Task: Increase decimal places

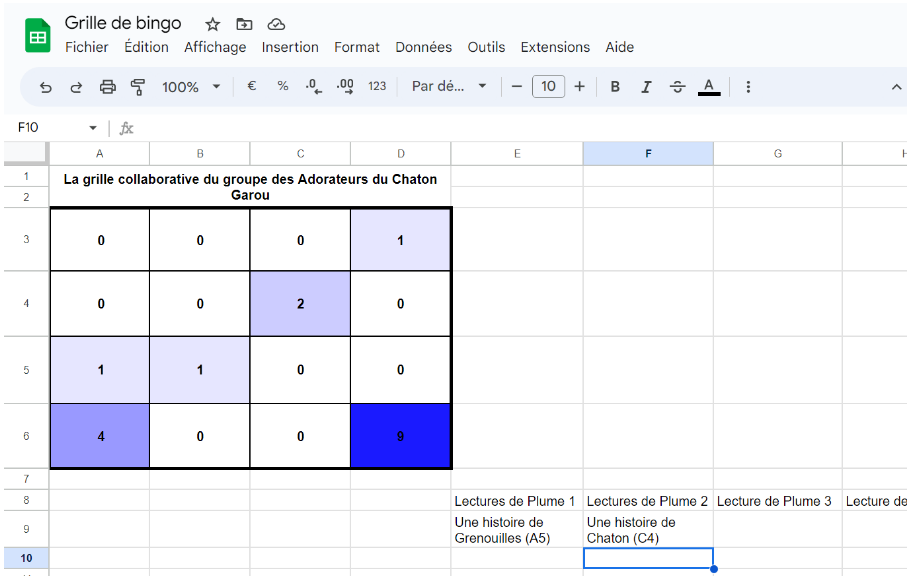Action: 345,87
